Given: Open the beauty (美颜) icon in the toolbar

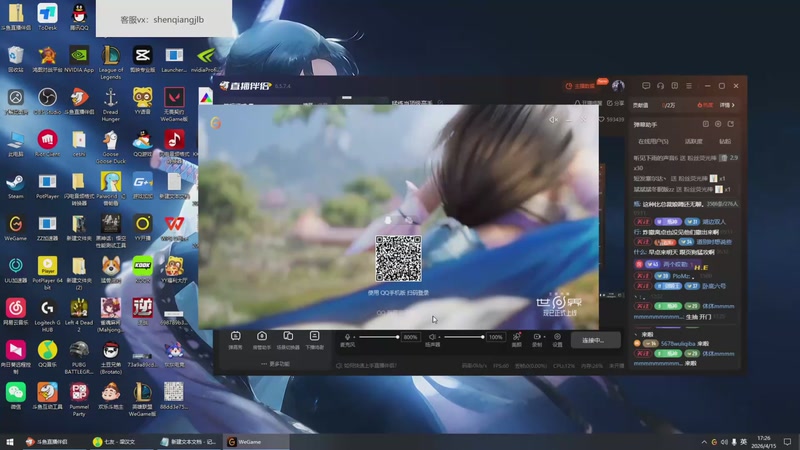Looking at the screenshot, I should (517, 339).
